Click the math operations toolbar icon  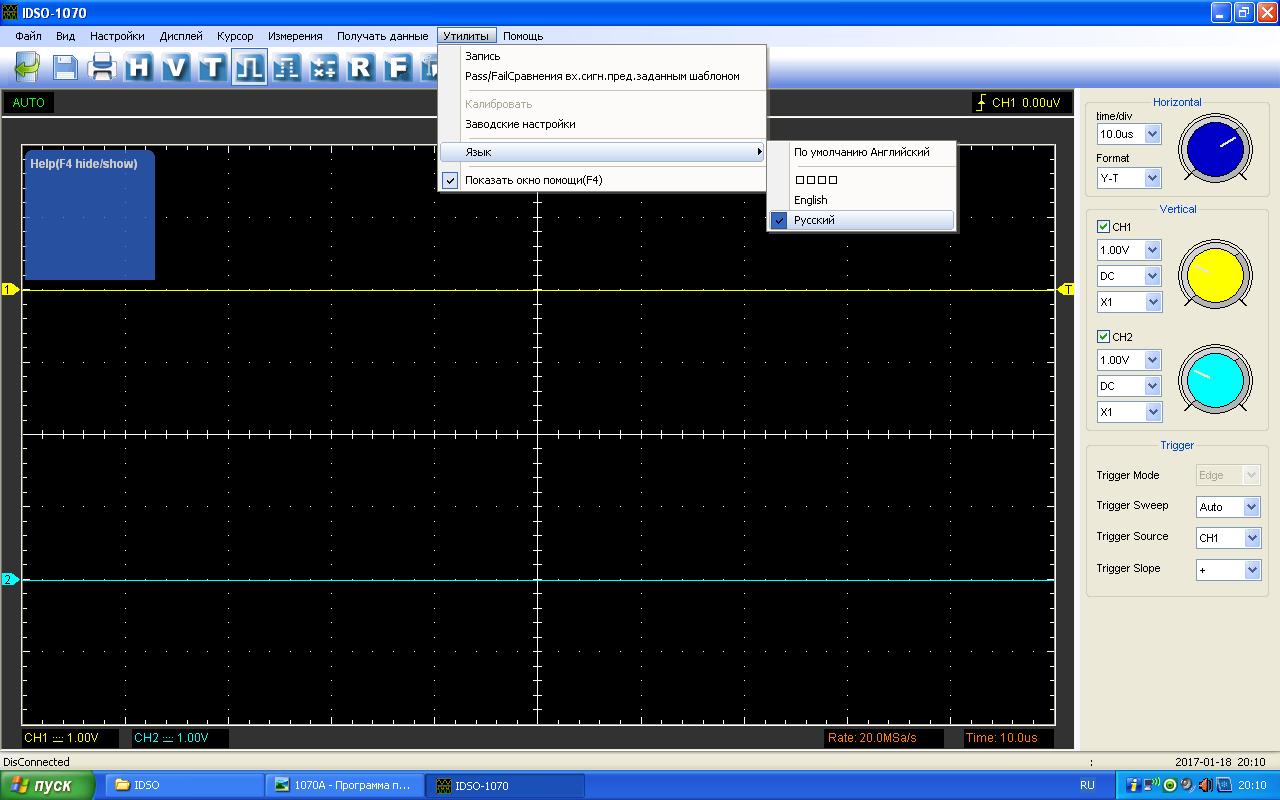click(x=323, y=67)
